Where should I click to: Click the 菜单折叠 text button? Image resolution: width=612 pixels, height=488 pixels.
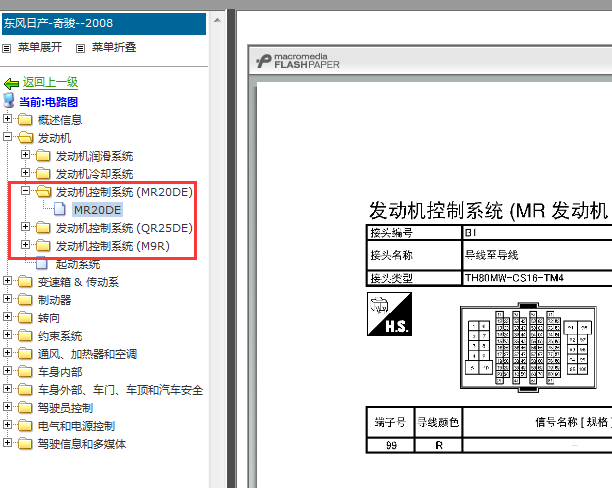click(x=114, y=48)
